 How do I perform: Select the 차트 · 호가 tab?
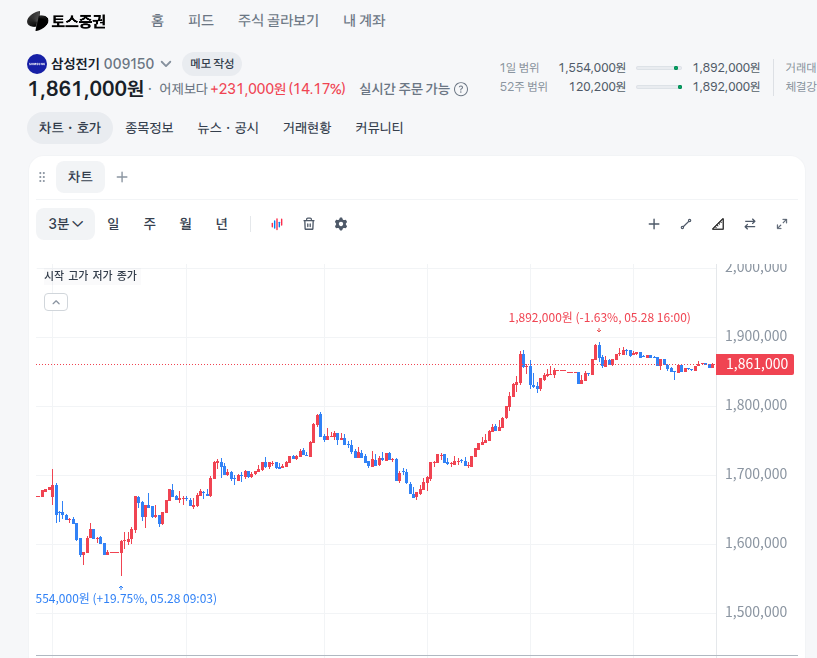click(70, 128)
